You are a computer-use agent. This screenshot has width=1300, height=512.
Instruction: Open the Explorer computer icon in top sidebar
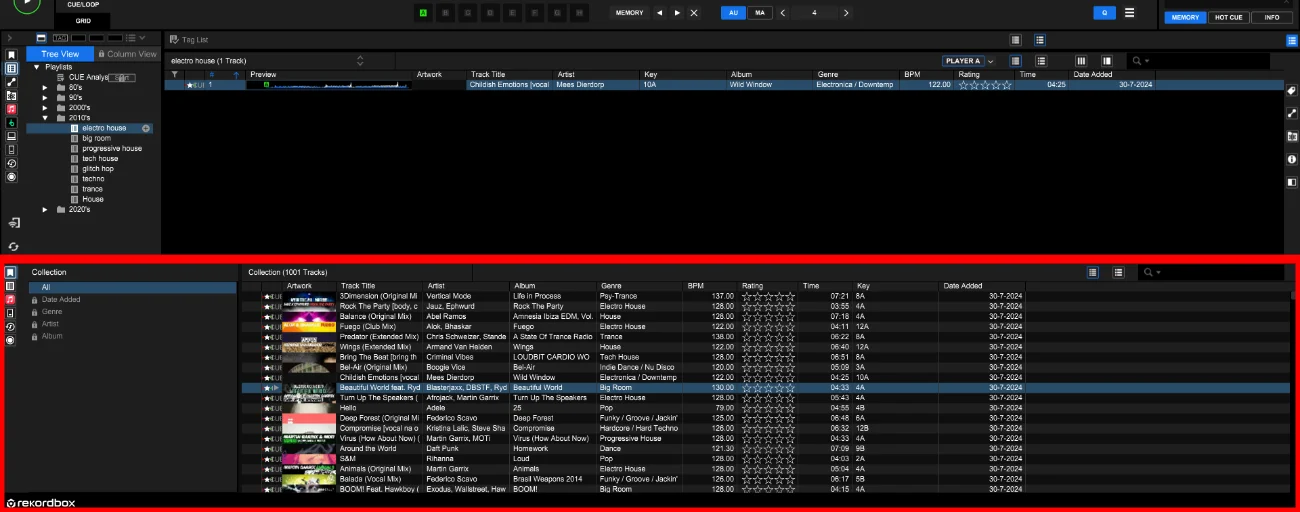pos(12,136)
